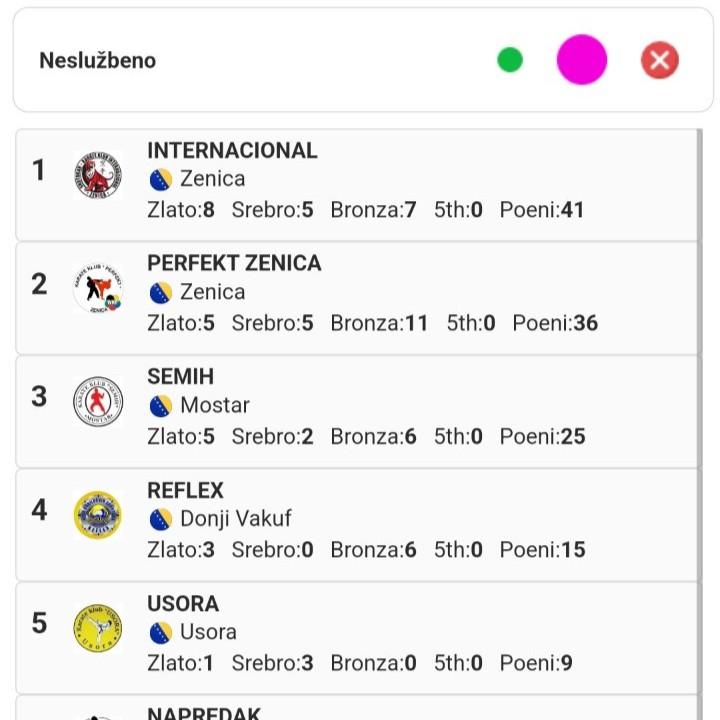
Task: Click Poeni:41 in the first row
Action: coord(542,210)
